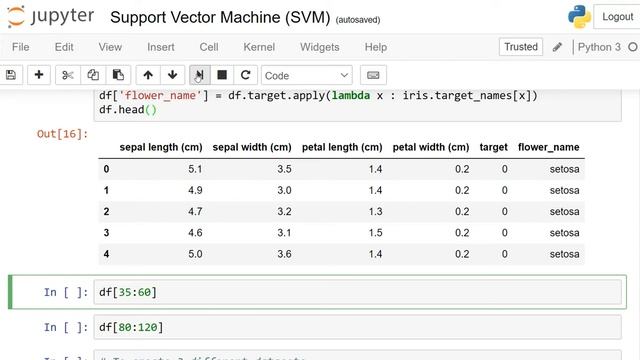The height and width of the screenshot is (360, 640).
Task: Click sepal length value 4.9 in row 1
Action: click(x=195, y=190)
